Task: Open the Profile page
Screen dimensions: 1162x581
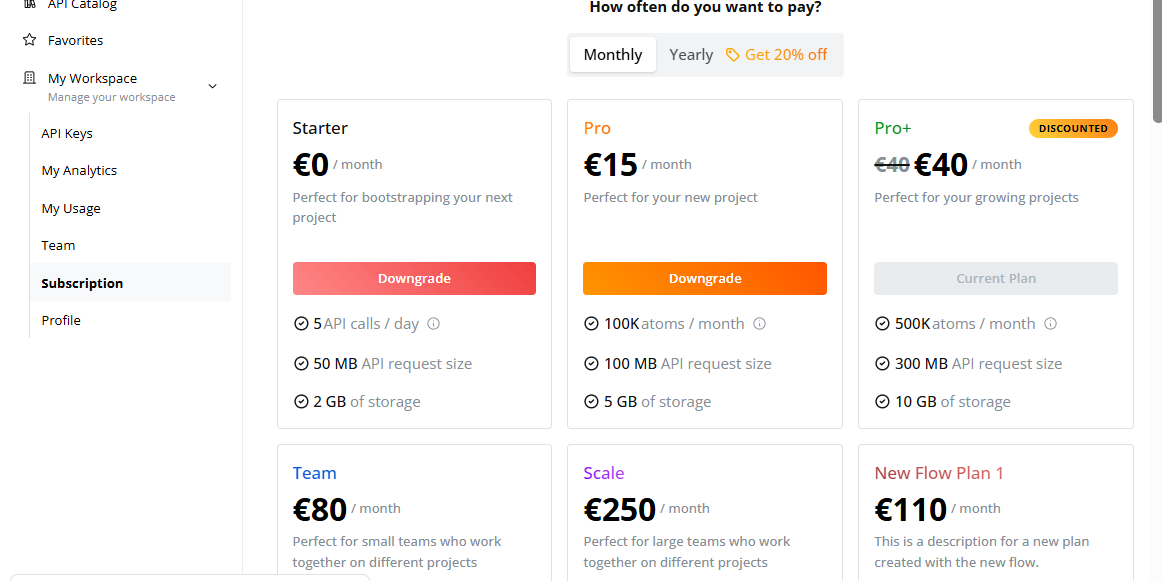Action: click(x=61, y=321)
